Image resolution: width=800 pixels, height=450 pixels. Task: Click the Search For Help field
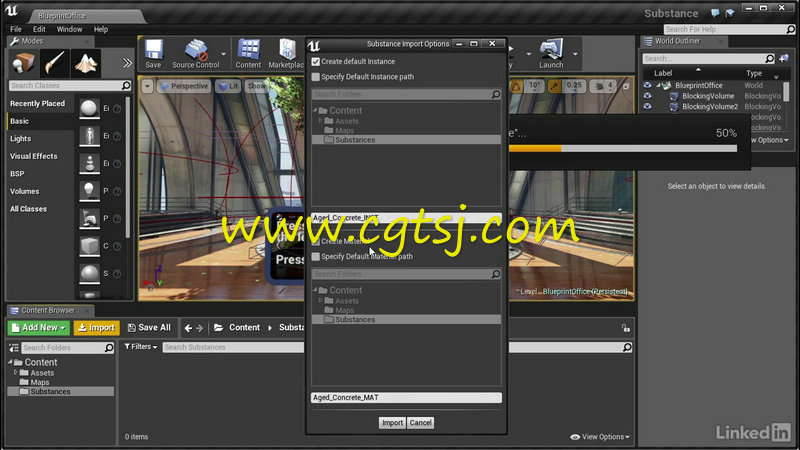click(729, 29)
